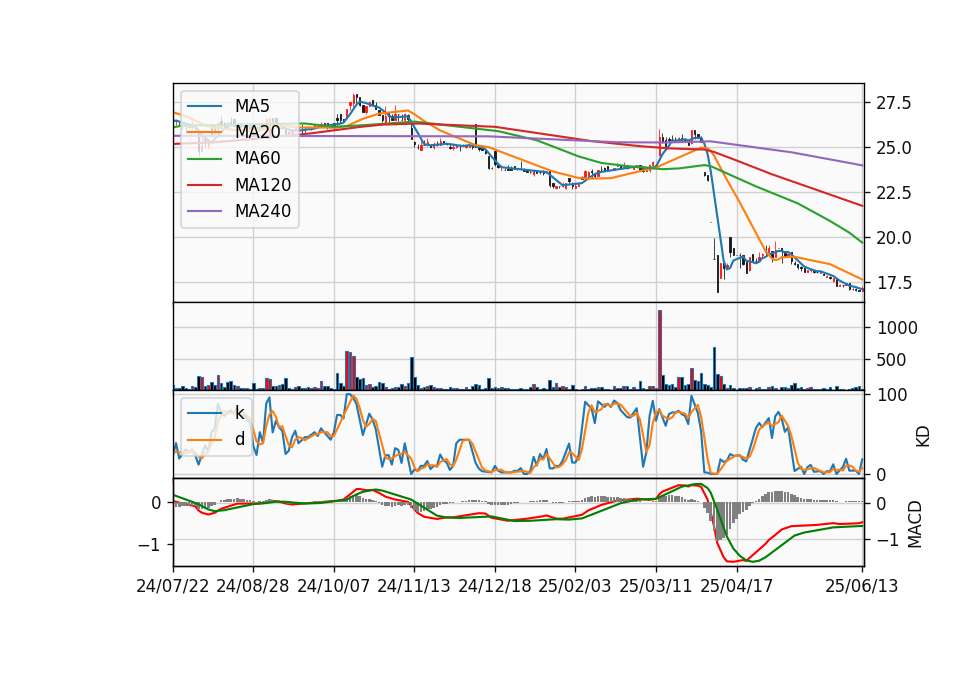Click the 24/11/13 date label
This screenshot has height=690, width=960.
(414, 586)
